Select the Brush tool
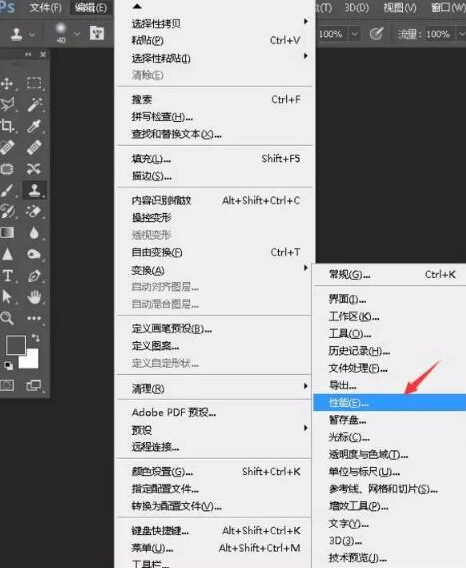The height and width of the screenshot is (568, 466). coord(7,190)
